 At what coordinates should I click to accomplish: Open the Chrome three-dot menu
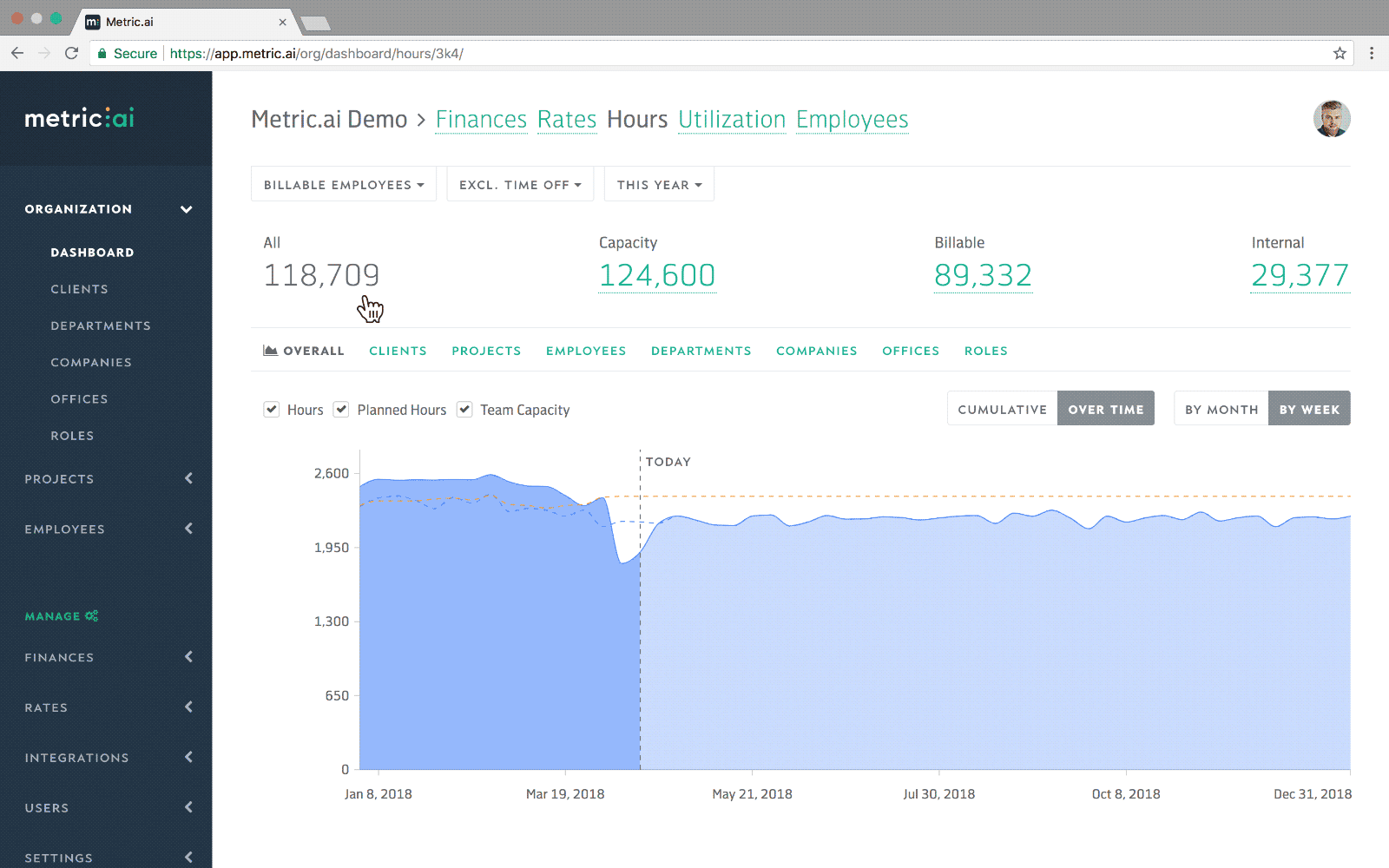[1372, 53]
